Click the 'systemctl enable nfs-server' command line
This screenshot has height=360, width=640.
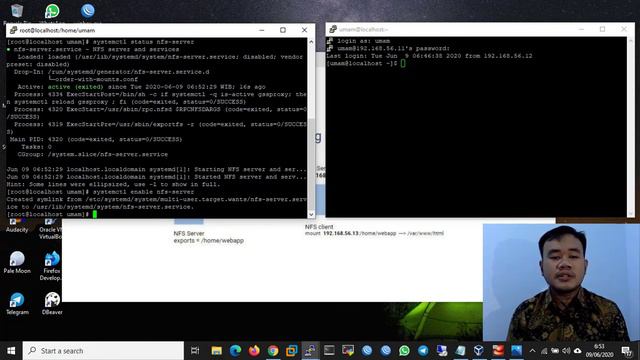coord(100,192)
